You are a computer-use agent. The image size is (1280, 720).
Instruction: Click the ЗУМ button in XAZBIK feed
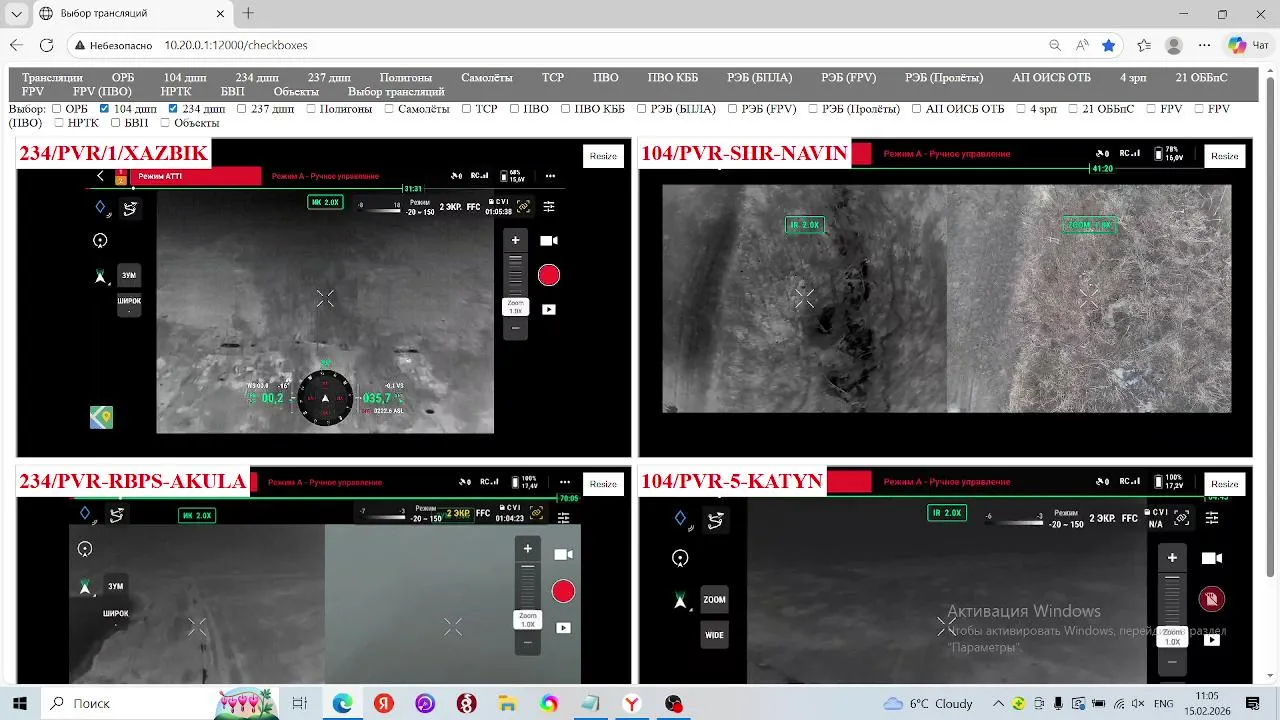click(129, 275)
